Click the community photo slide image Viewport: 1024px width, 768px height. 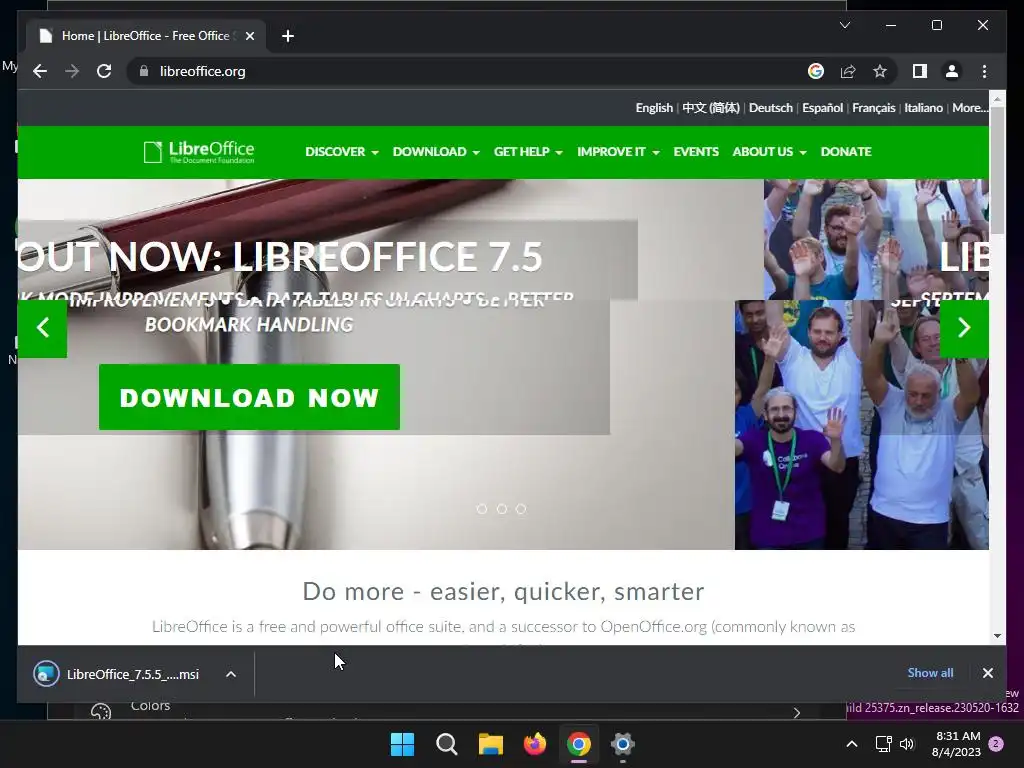coord(861,424)
